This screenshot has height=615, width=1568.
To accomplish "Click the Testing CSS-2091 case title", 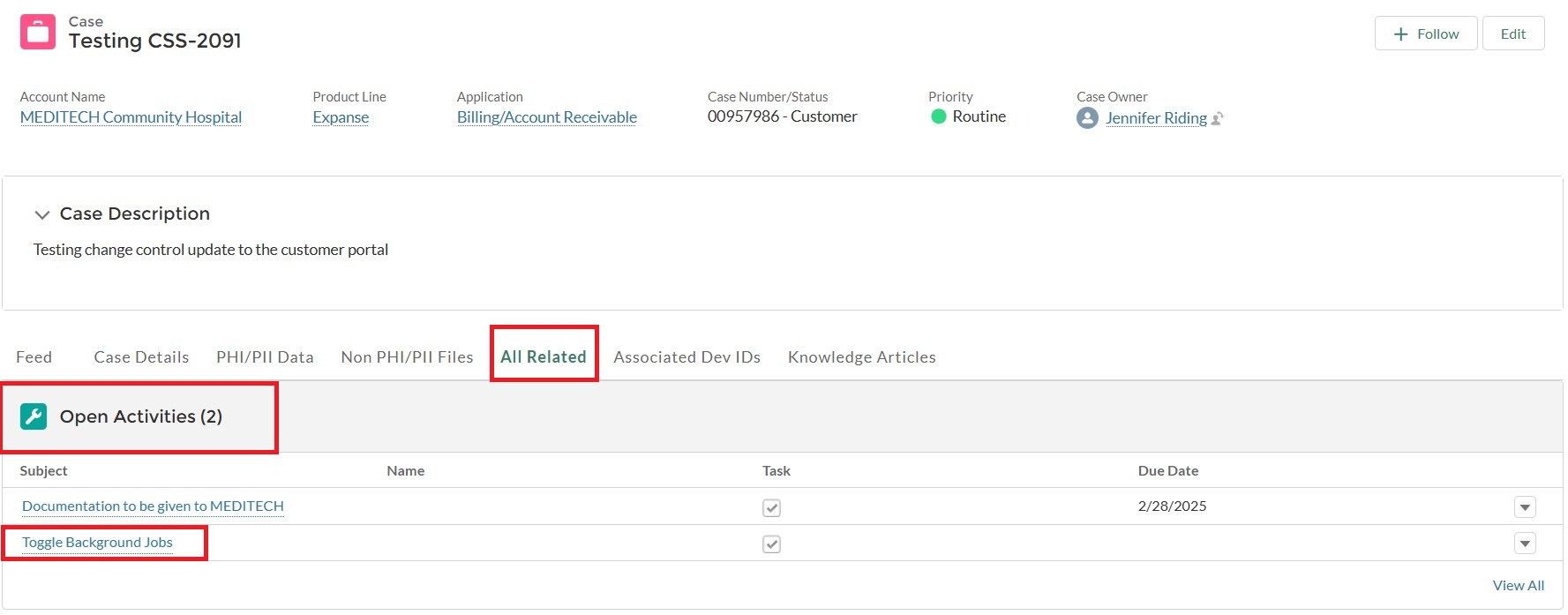I will pos(154,41).
